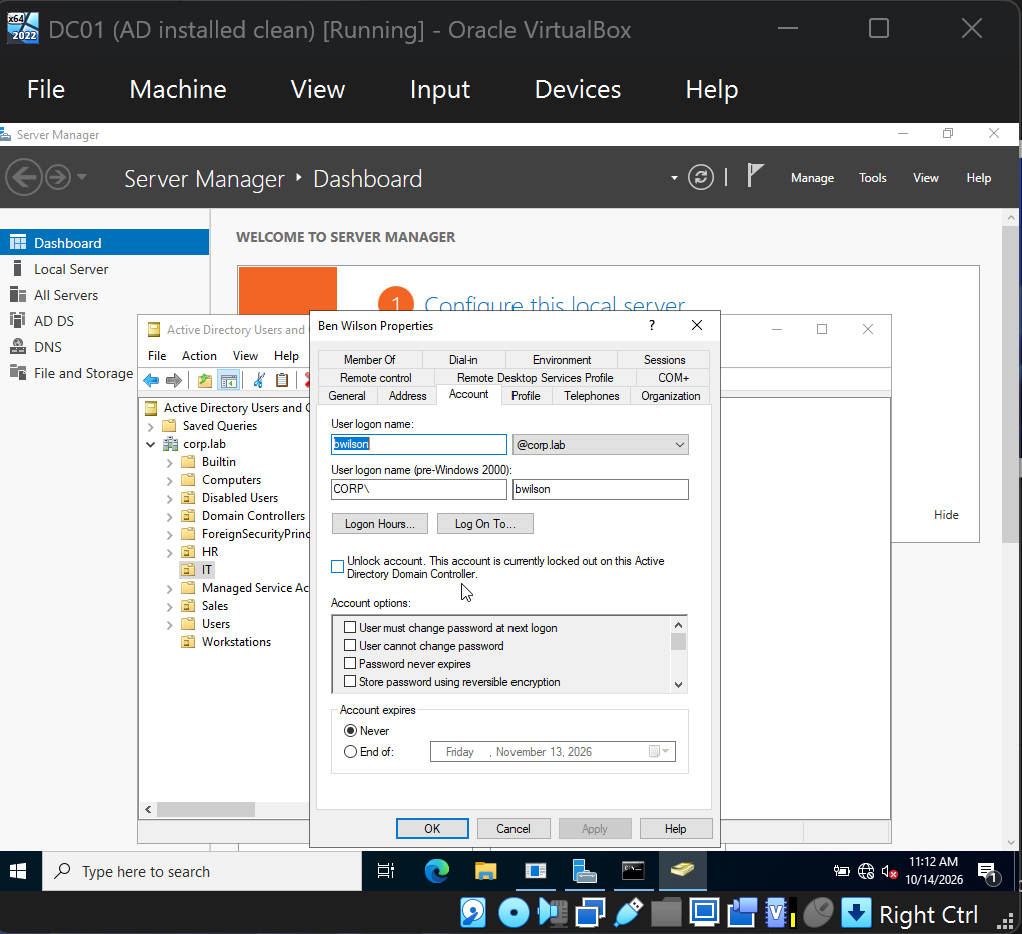Click the Task View taskbar icon

point(386,871)
